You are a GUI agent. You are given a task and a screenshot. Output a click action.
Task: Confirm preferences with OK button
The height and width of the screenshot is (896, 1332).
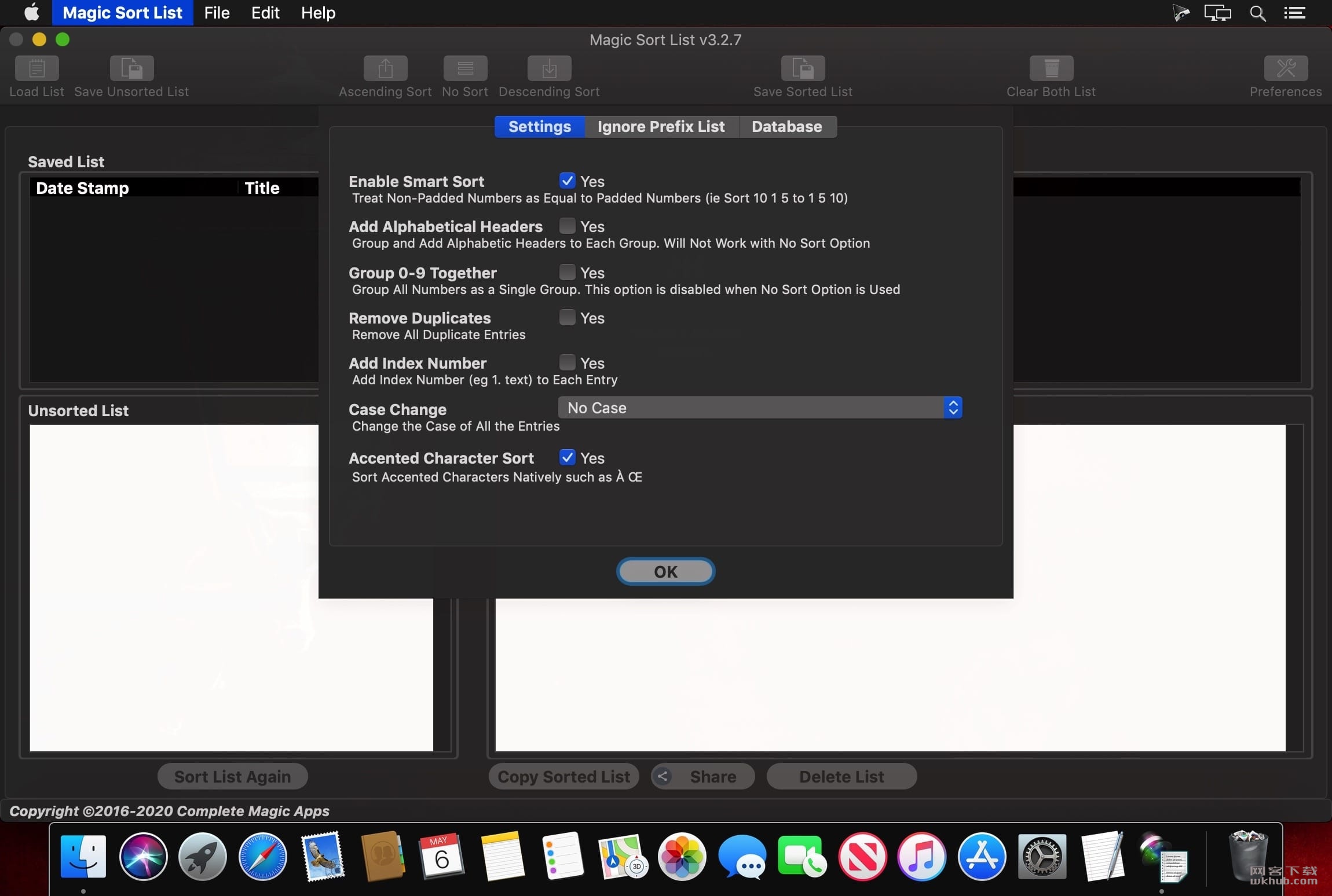(x=665, y=571)
